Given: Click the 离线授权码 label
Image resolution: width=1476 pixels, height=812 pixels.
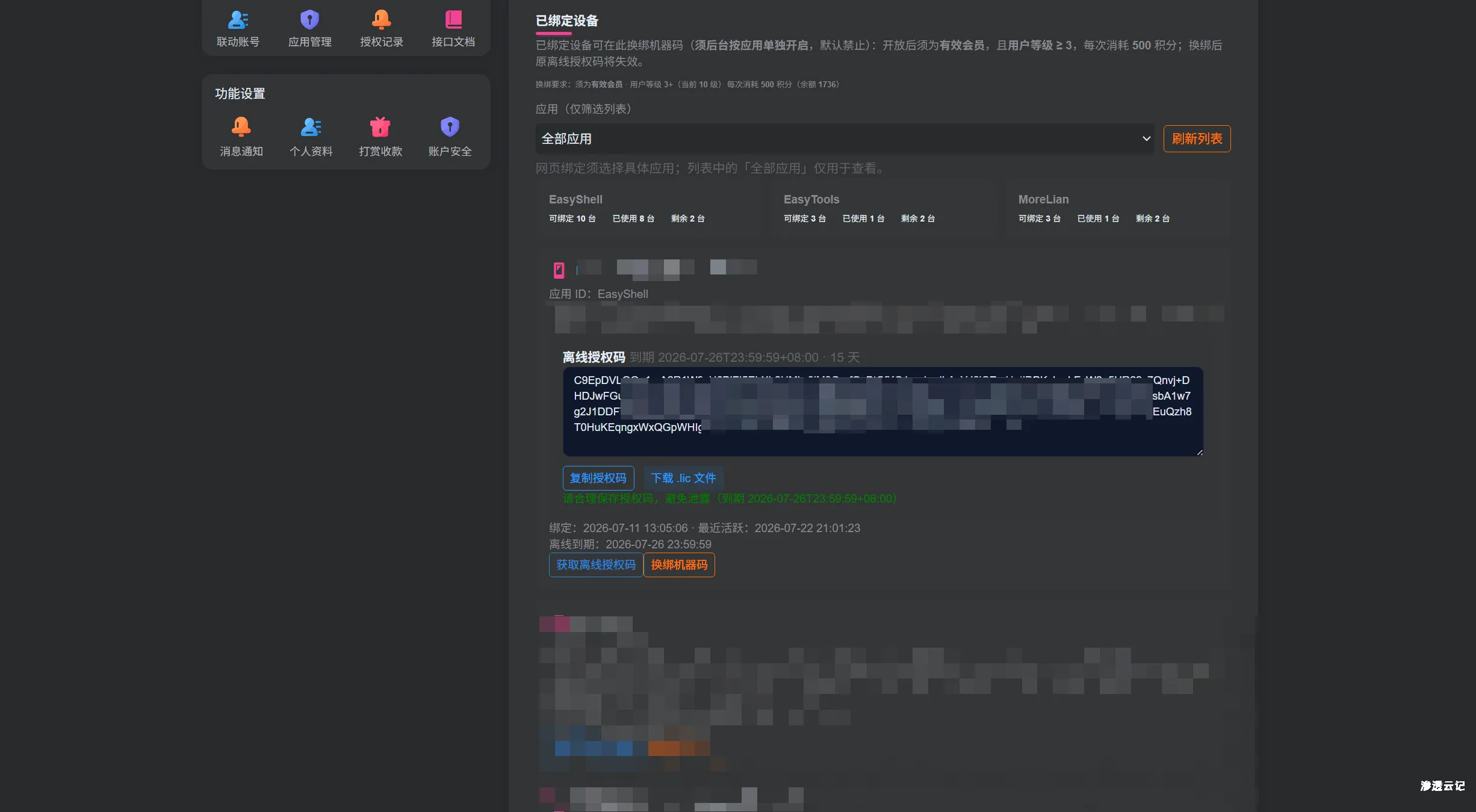Looking at the screenshot, I should click(594, 358).
